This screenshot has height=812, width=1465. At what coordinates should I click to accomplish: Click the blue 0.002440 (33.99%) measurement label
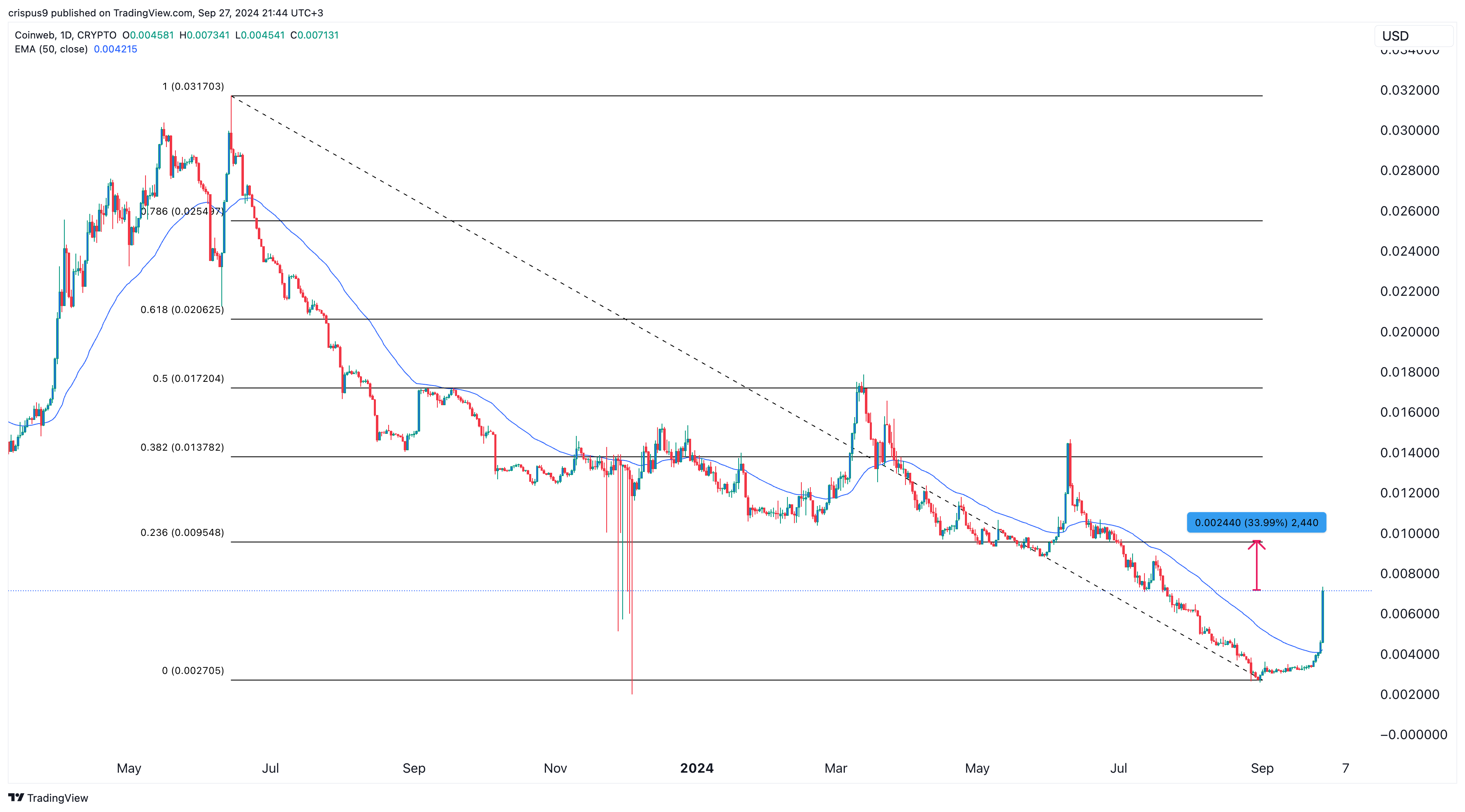coord(1256,522)
